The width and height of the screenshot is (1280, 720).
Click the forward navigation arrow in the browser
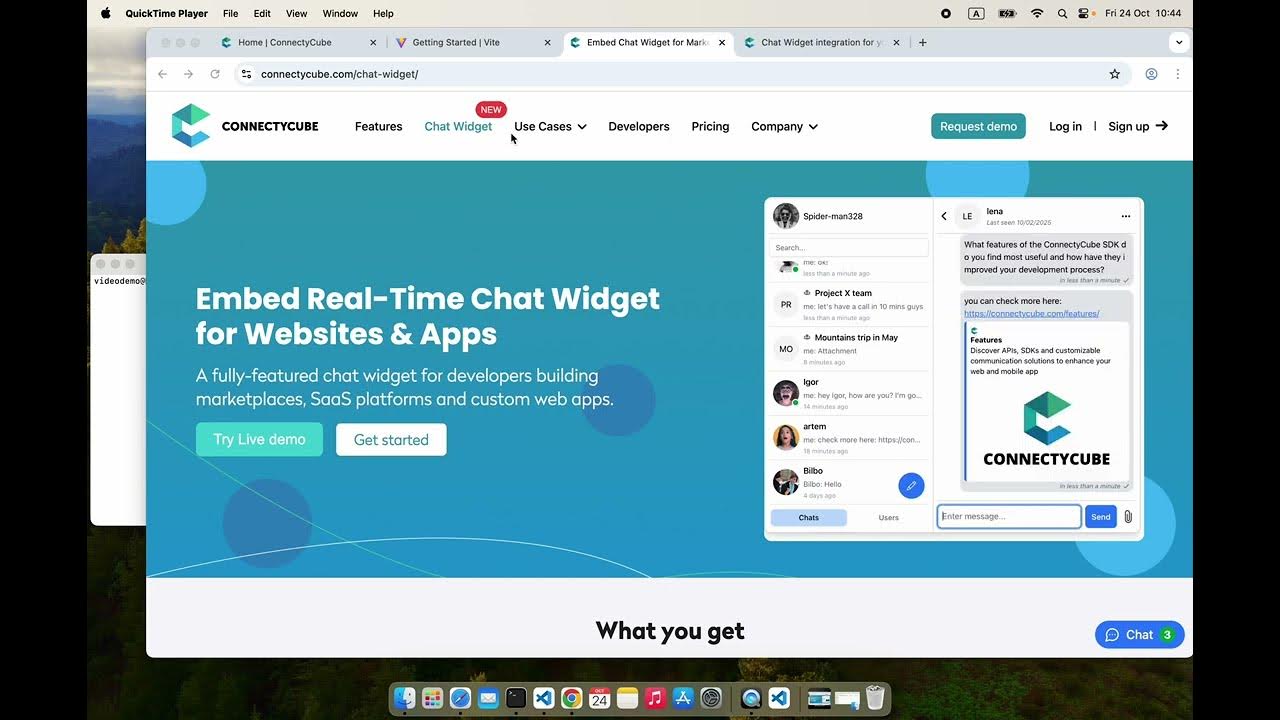tap(189, 74)
